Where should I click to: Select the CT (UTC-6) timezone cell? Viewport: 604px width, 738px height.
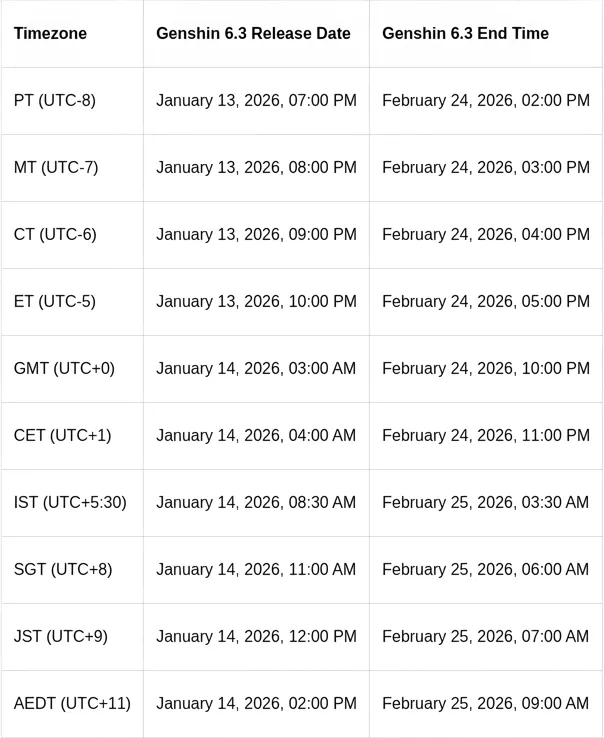[x=55, y=235]
